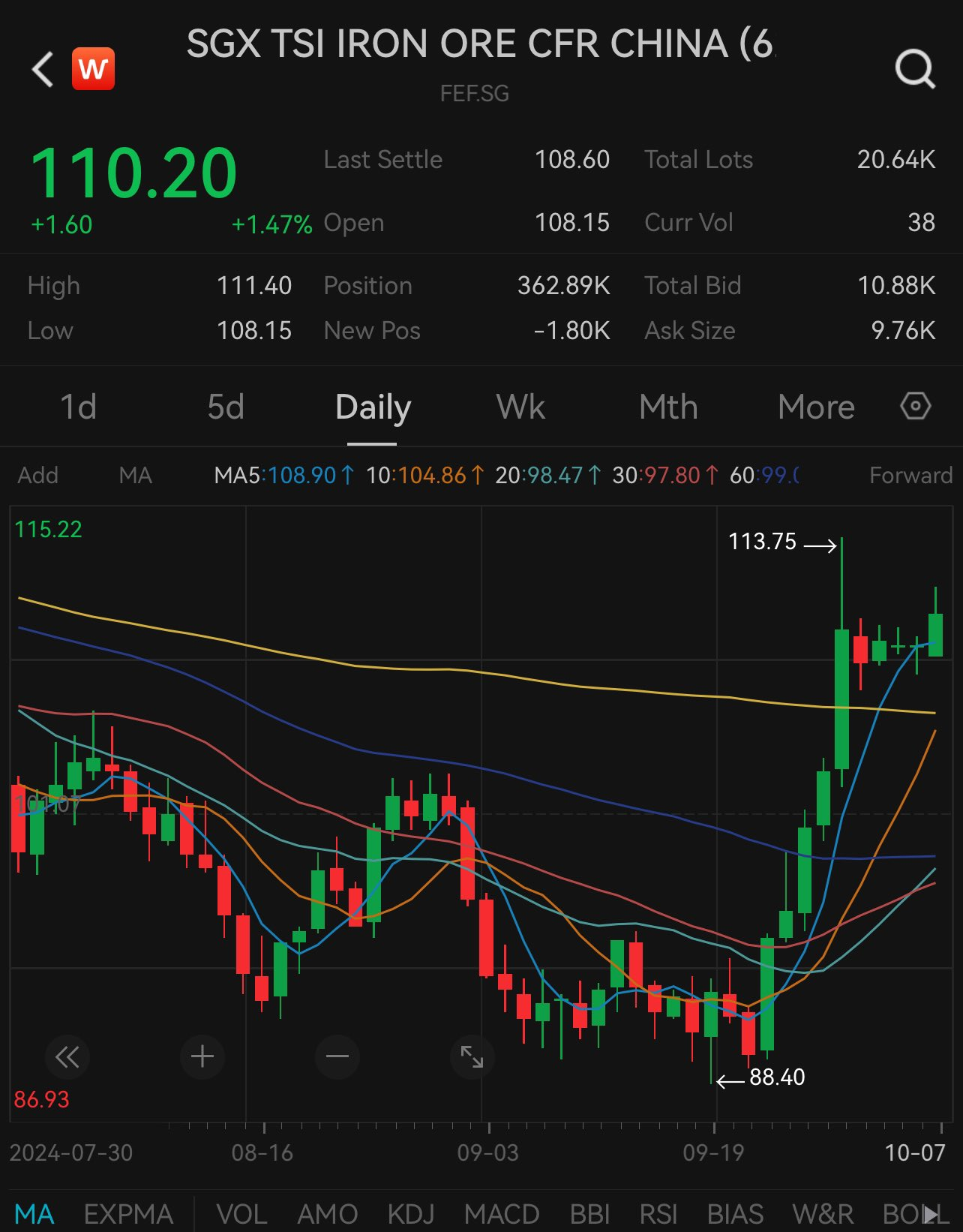Open Forward adjustment option
The height and width of the screenshot is (1232, 963).
coord(910,475)
